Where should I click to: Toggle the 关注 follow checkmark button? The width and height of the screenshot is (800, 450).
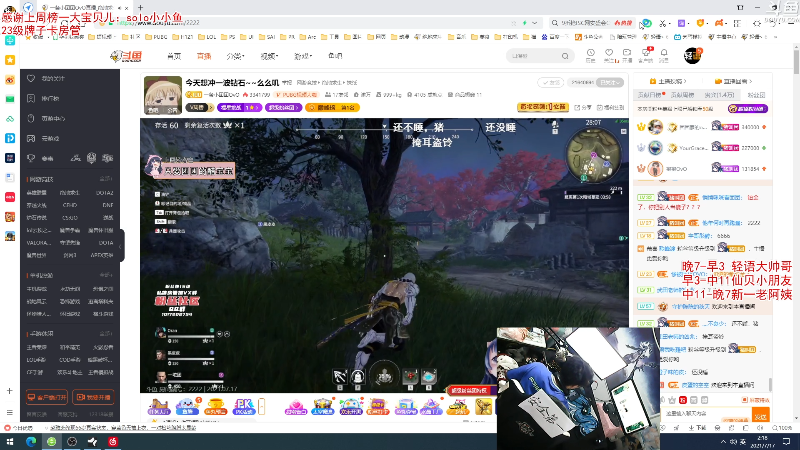pos(550,82)
